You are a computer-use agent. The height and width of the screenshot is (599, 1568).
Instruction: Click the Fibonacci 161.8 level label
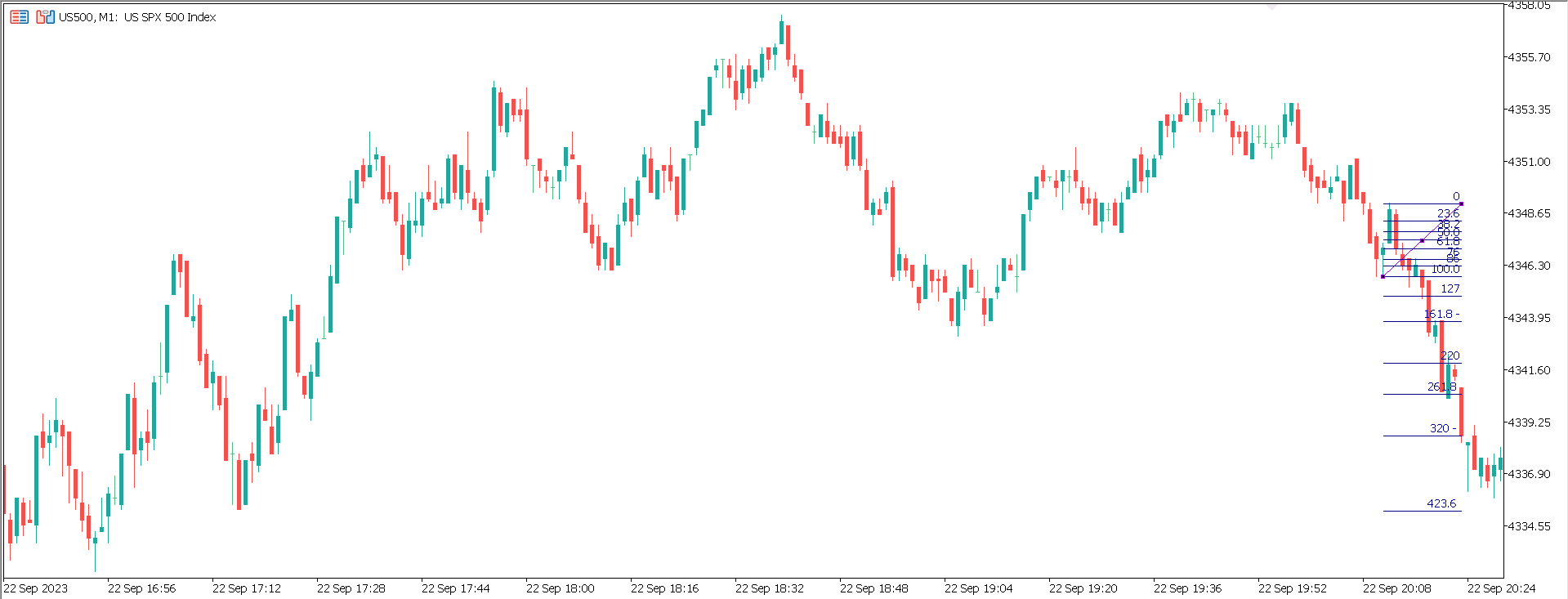click(x=1441, y=314)
